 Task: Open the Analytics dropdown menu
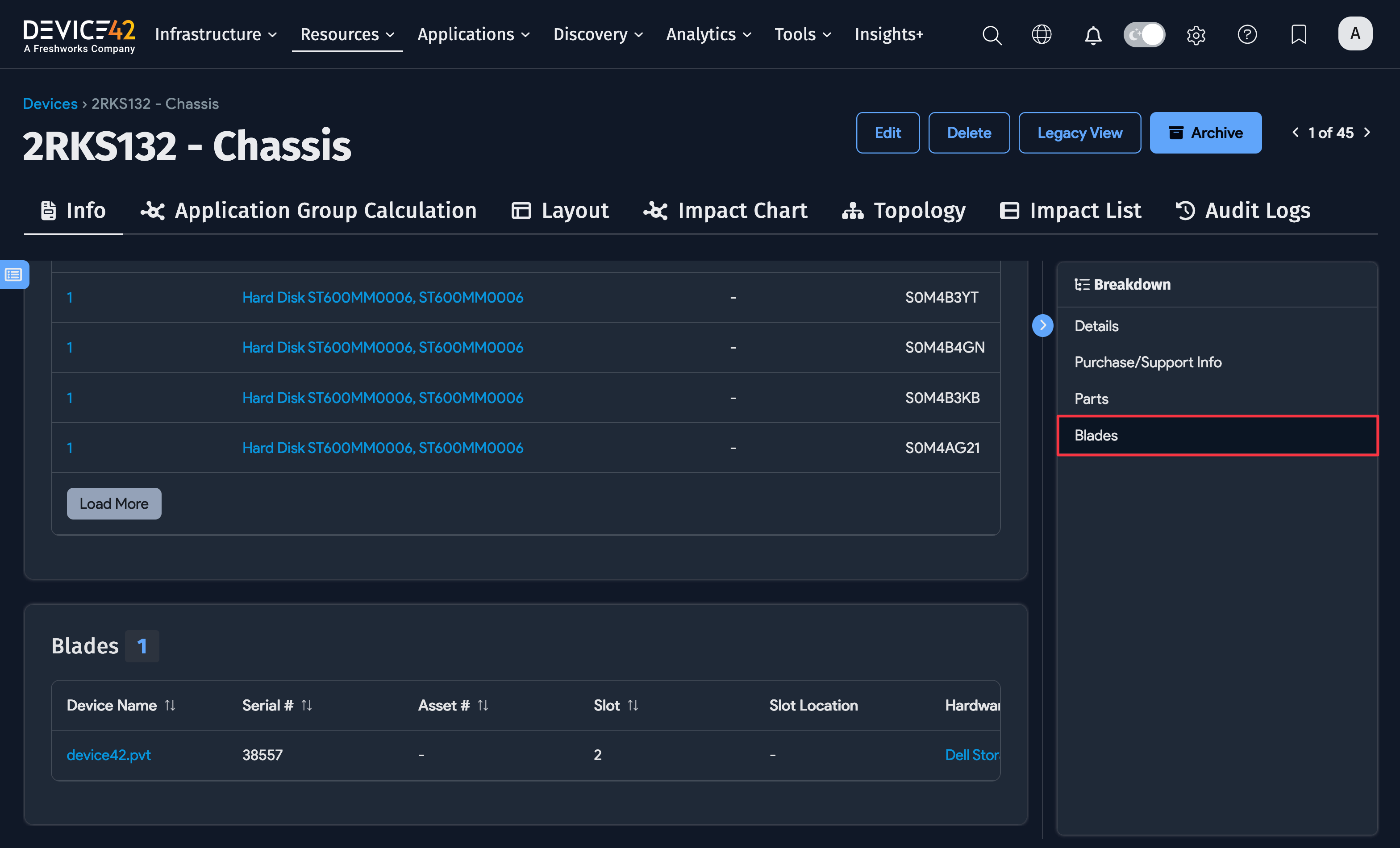[x=708, y=35]
